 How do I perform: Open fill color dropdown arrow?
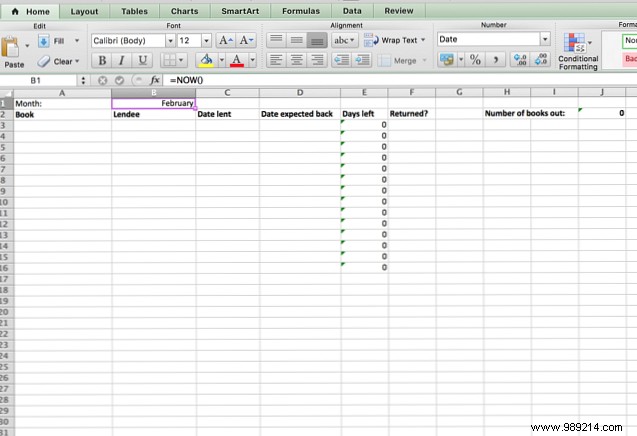(x=222, y=61)
